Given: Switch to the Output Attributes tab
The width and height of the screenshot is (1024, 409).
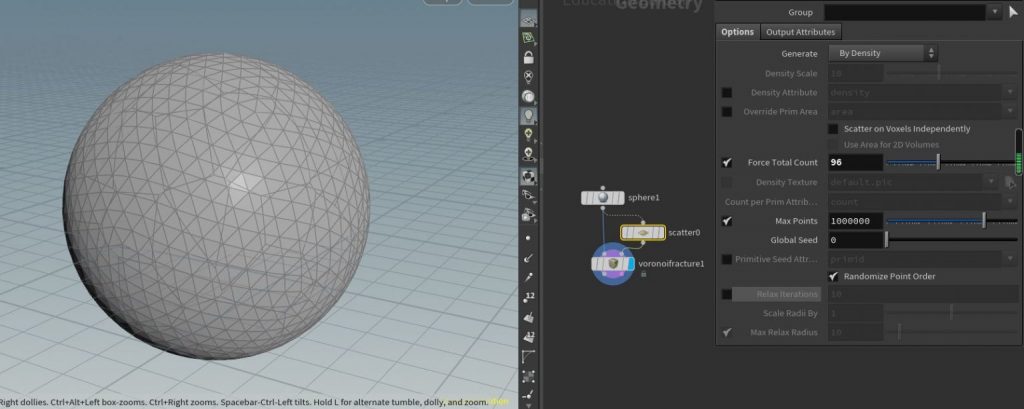Looking at the screenshot, I should pyautogui.click(x=800, y=31).
